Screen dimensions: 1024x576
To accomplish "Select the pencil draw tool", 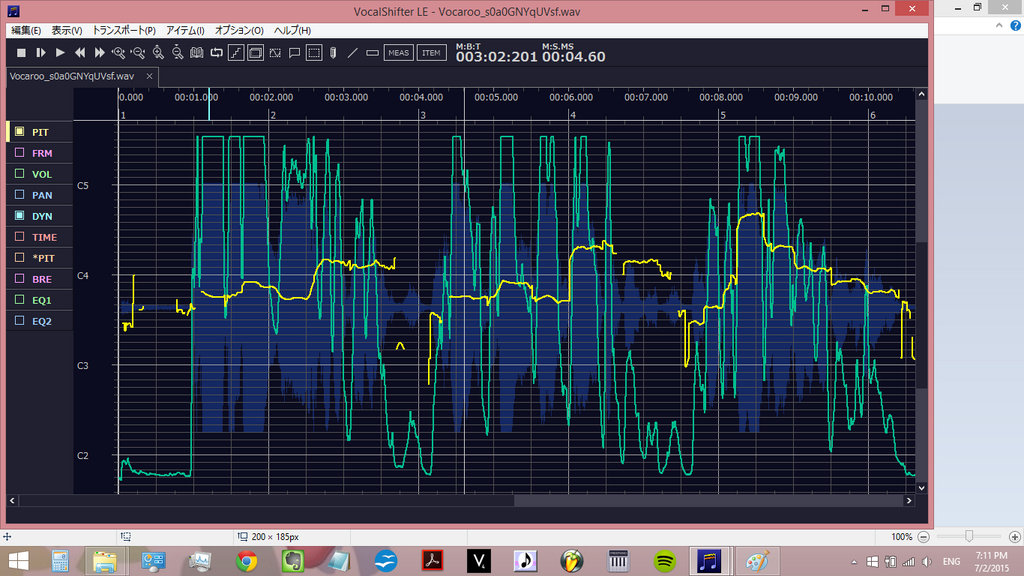I will pos(332,52).
